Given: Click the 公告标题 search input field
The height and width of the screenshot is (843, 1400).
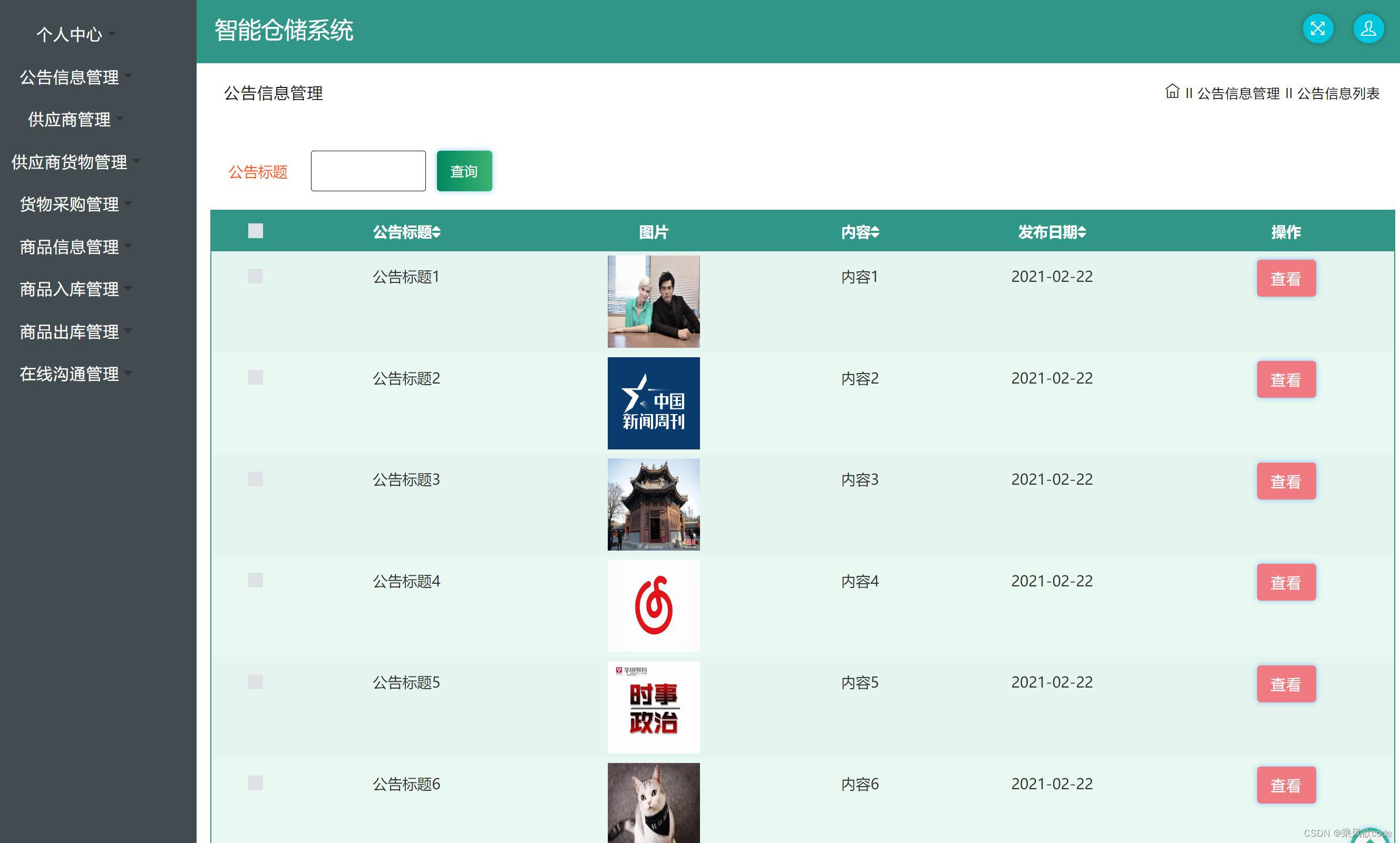Looking at the screenshot, I should click(368, 171).
